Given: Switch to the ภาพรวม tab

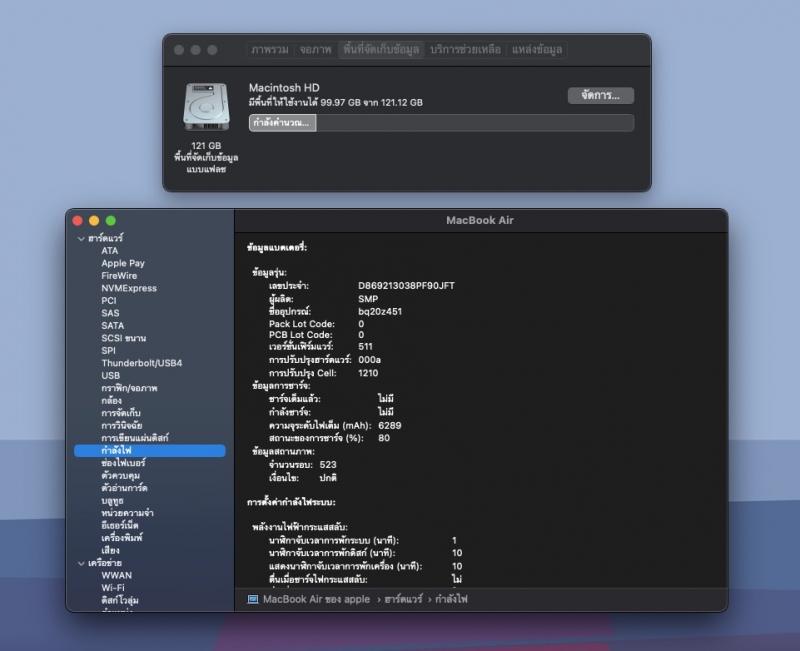Looking at the screenshot, I should pyautogui.click(x=270, y=49).
